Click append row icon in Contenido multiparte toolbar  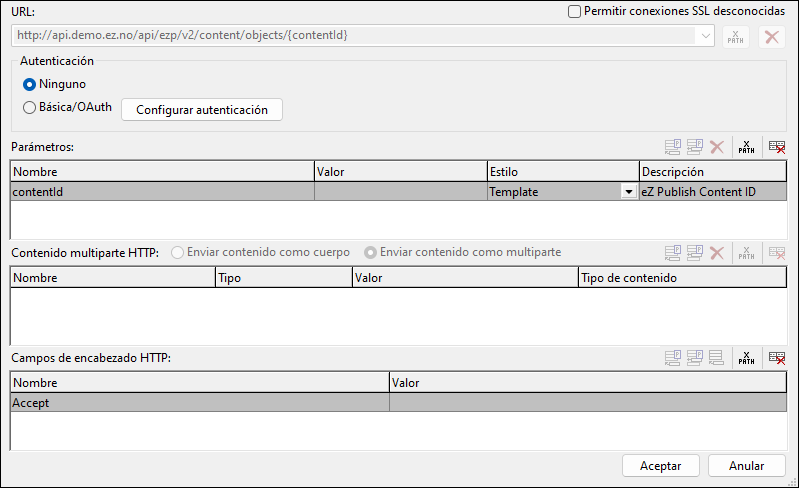673,253
